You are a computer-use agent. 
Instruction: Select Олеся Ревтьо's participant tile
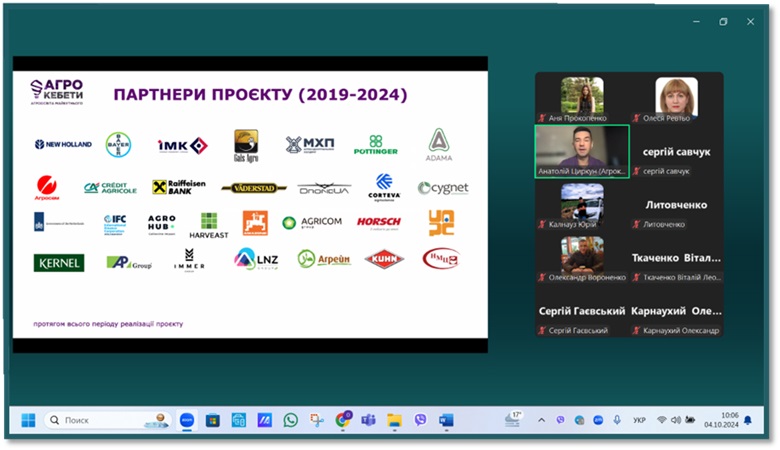coord(676,98)
